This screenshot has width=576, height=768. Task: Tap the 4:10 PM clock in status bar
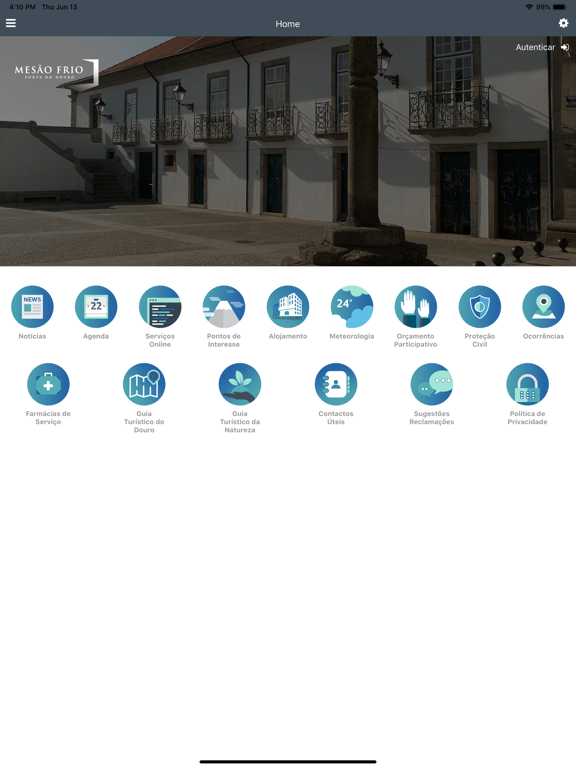tap(23, 7)
